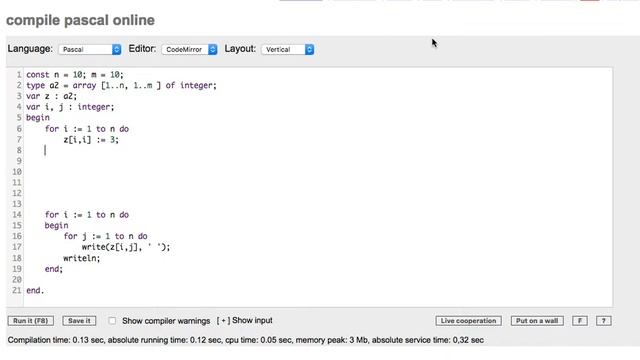Image resolution: width=640 pixels, height=360 pixels.
Task: Open the Layout dropdown showing Vertical
Action: tap(288, 49)
